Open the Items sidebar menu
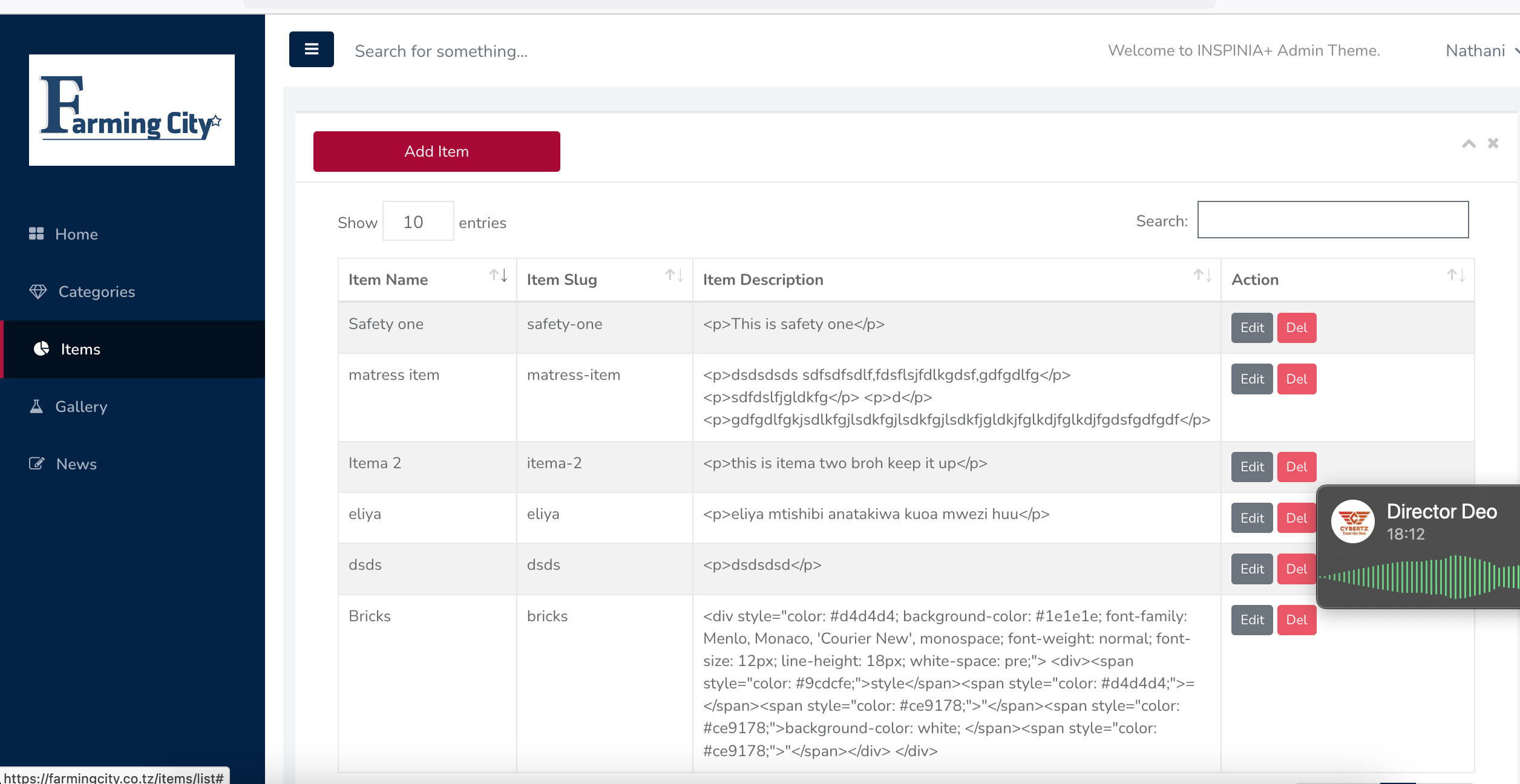Image resolution: width=1520 pixels, height=784 pixels. point(80,349)
